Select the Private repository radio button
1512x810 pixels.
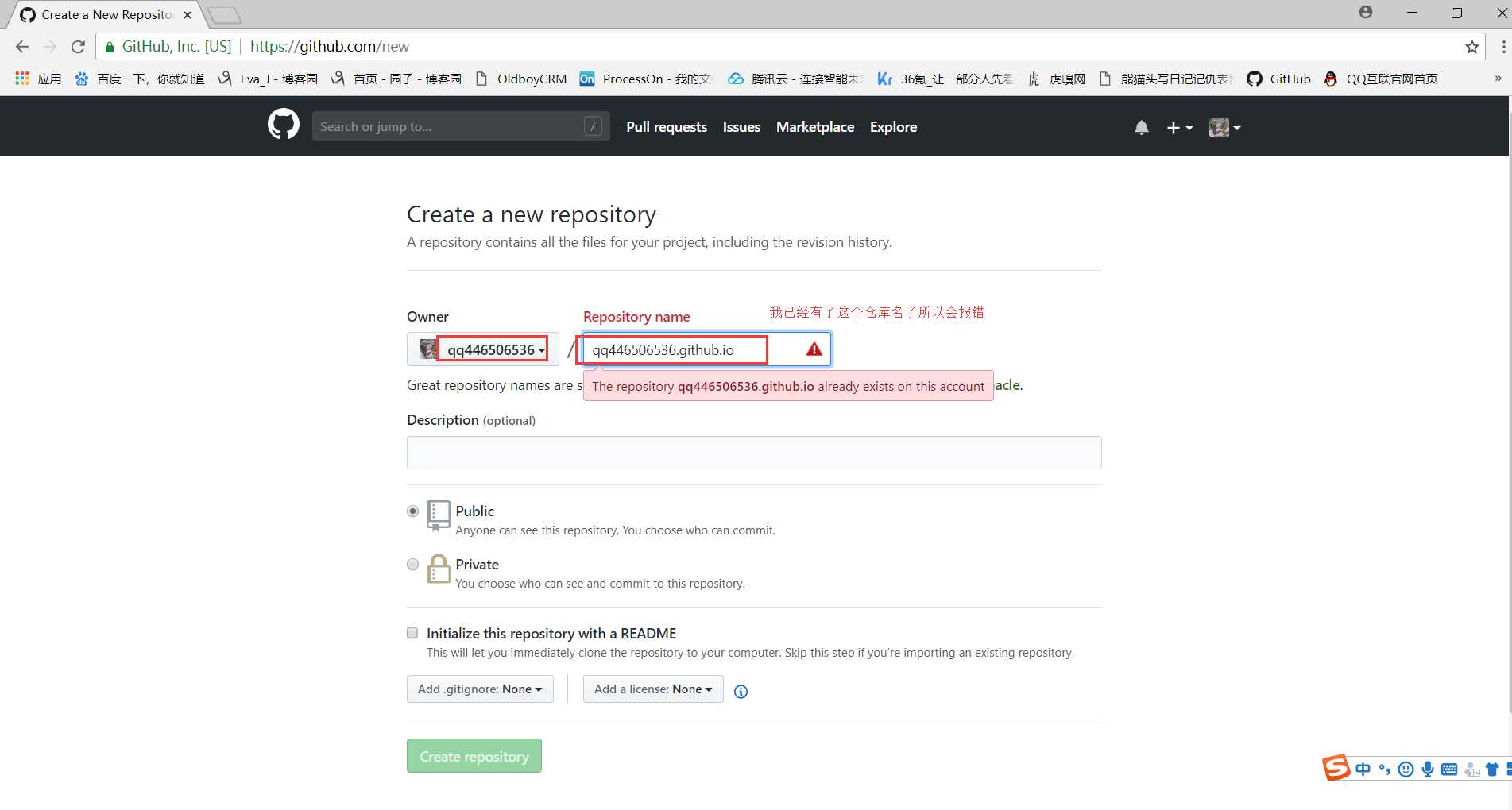click(412, 564)
